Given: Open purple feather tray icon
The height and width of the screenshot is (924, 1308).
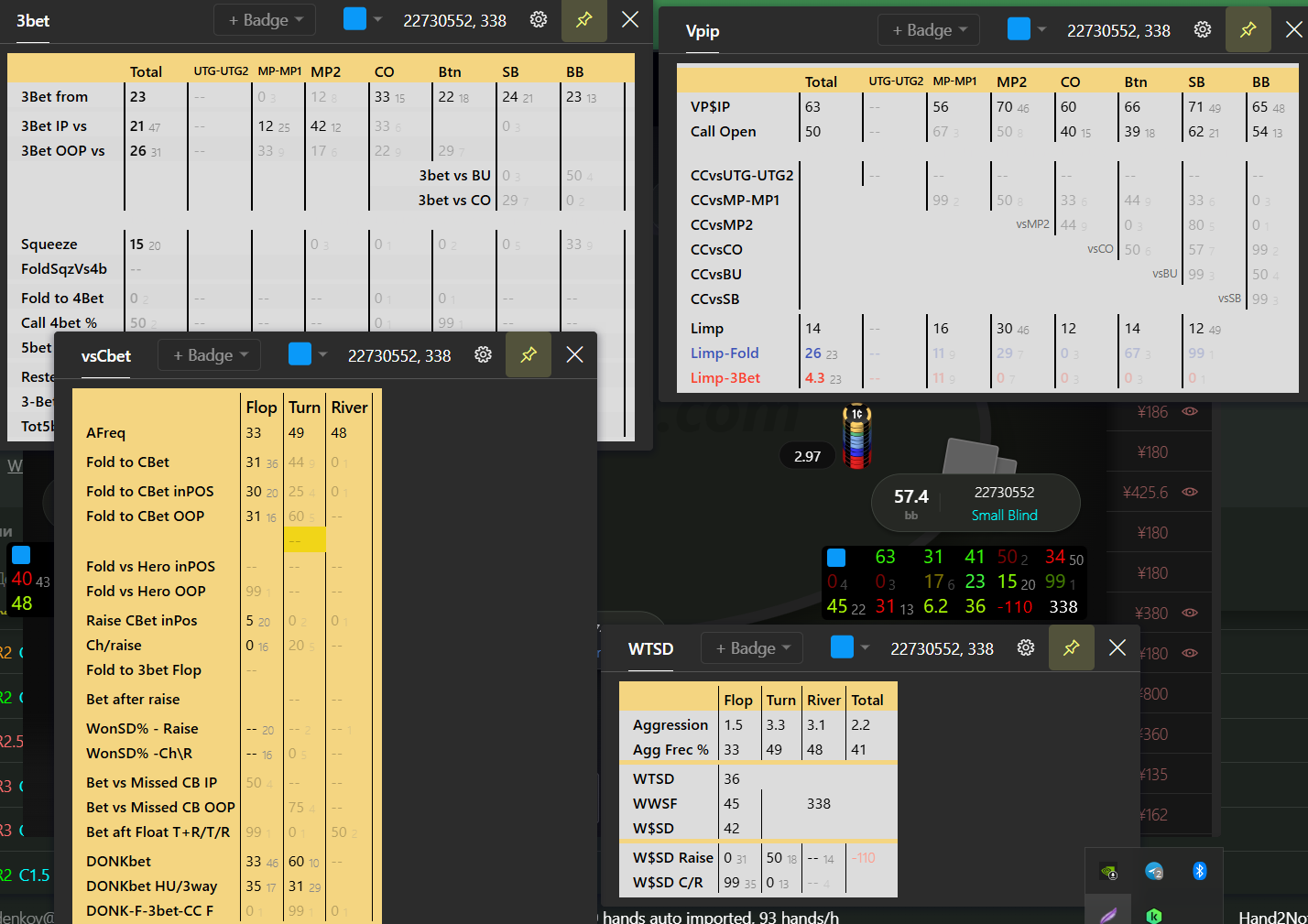Looking at the screenshot, I should point(1108,915).
